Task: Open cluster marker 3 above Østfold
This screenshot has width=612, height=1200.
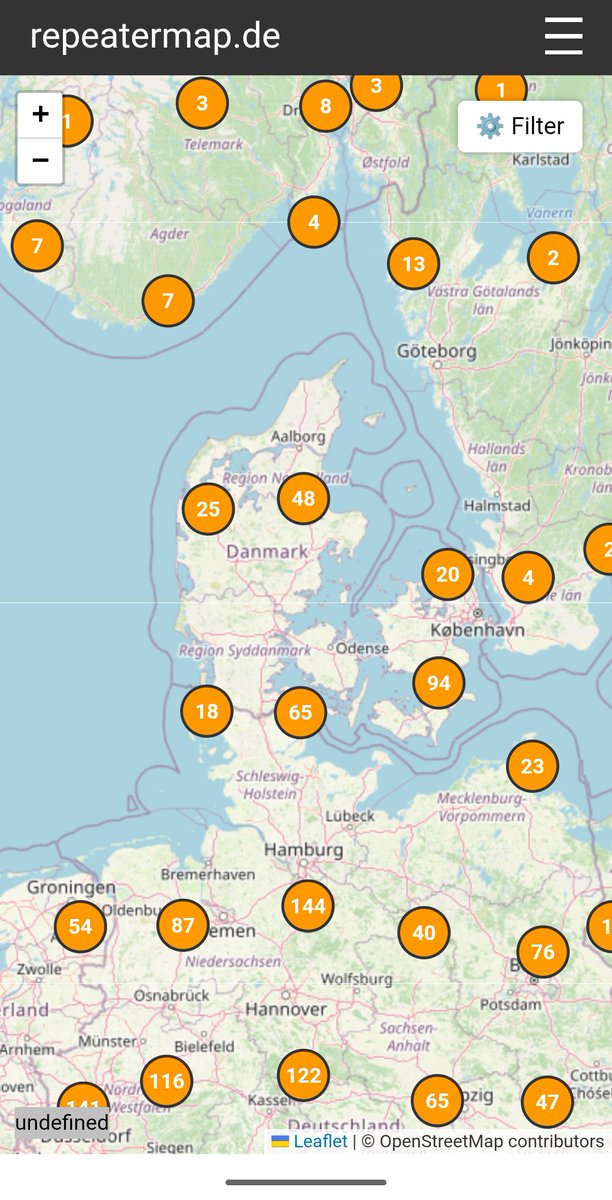Action: (x=376, y=86)
